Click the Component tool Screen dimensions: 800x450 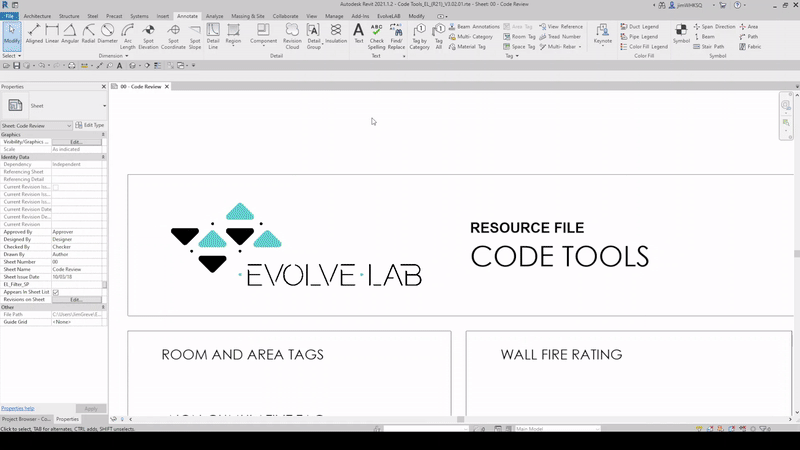click(x=263, y=35)
